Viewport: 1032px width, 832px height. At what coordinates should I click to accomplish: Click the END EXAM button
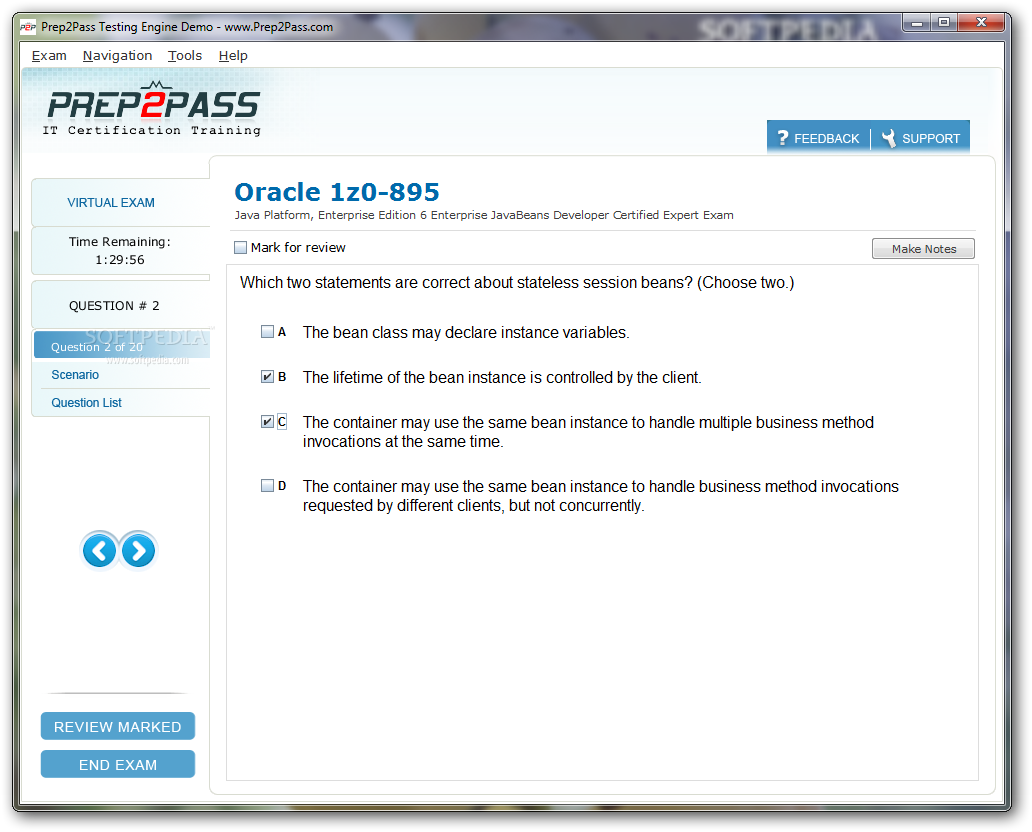point(118,765)
